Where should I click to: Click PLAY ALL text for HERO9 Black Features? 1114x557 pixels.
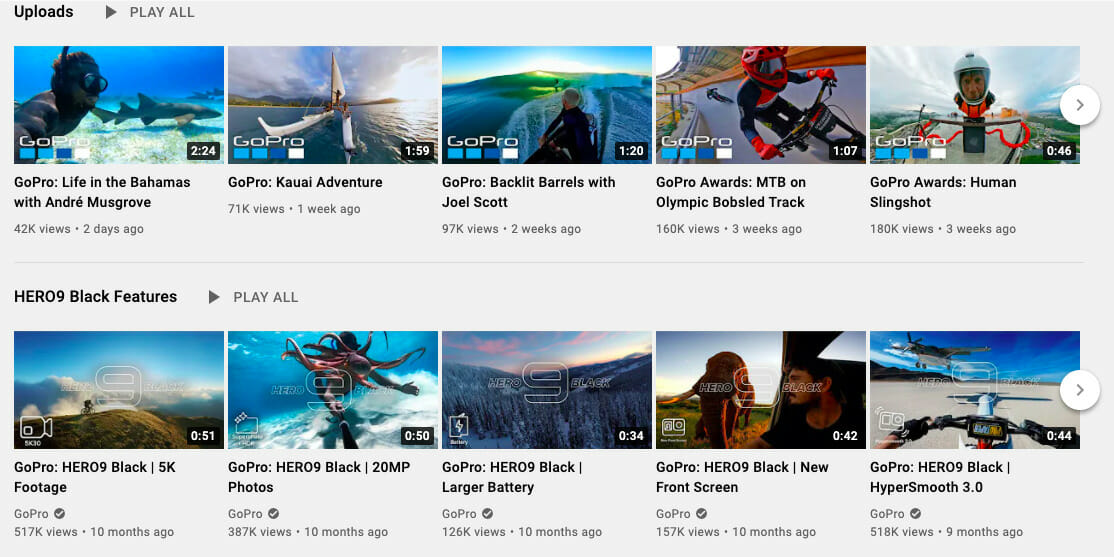click(266, 297)
